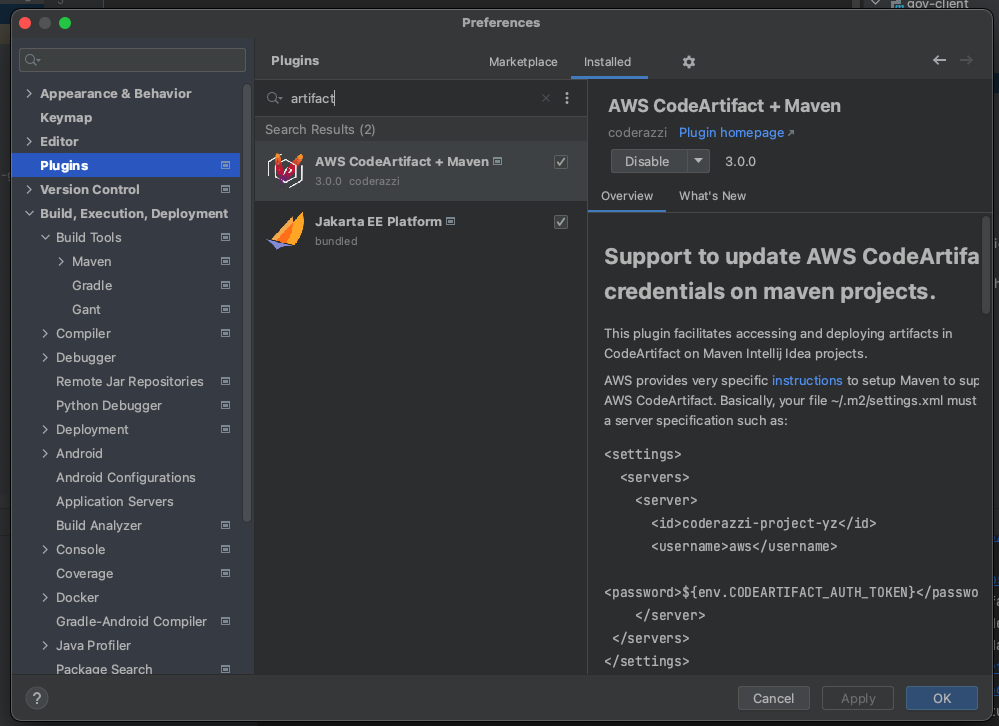999x726 pixels.
Task: Open the What's New tab
Action: (712, 196)
